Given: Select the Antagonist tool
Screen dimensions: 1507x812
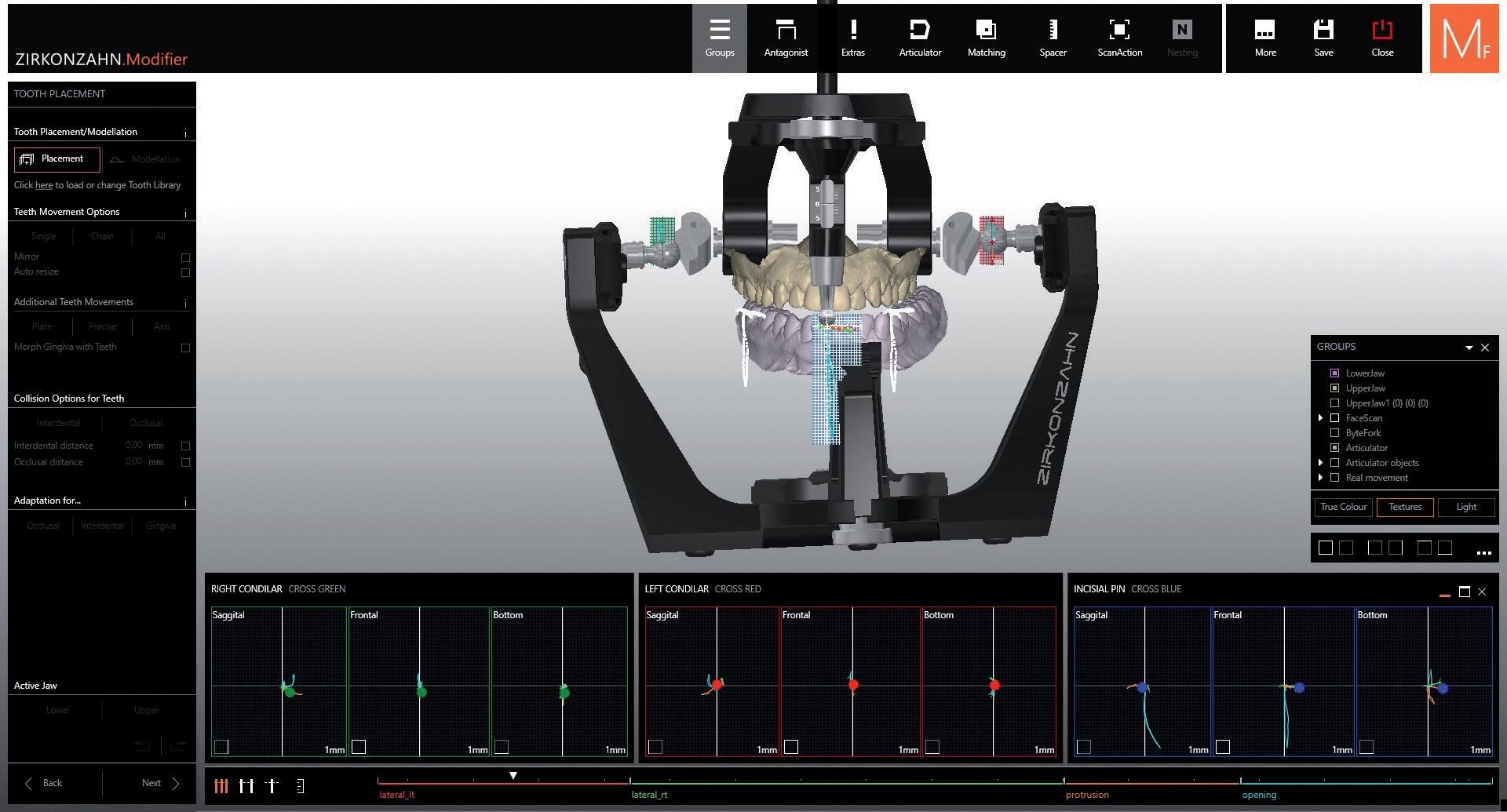Looking at the screenshot, I should coord(786,38).
